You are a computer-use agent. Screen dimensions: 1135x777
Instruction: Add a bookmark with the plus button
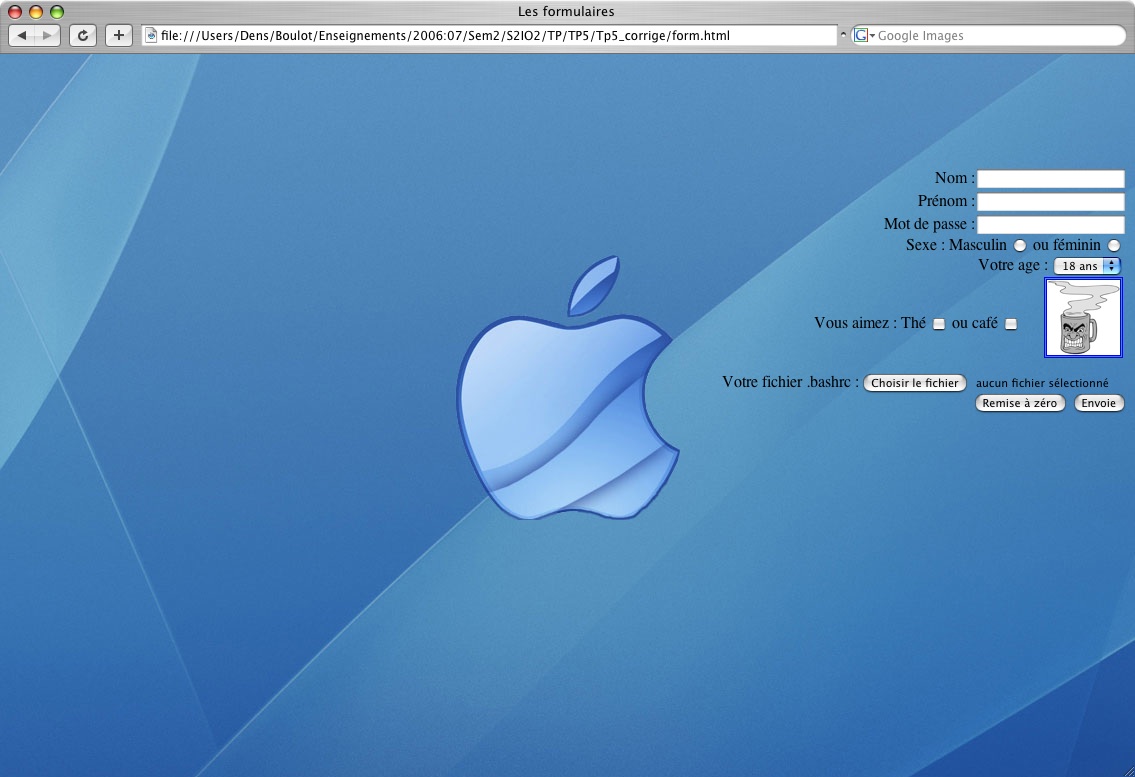point(119,35)
